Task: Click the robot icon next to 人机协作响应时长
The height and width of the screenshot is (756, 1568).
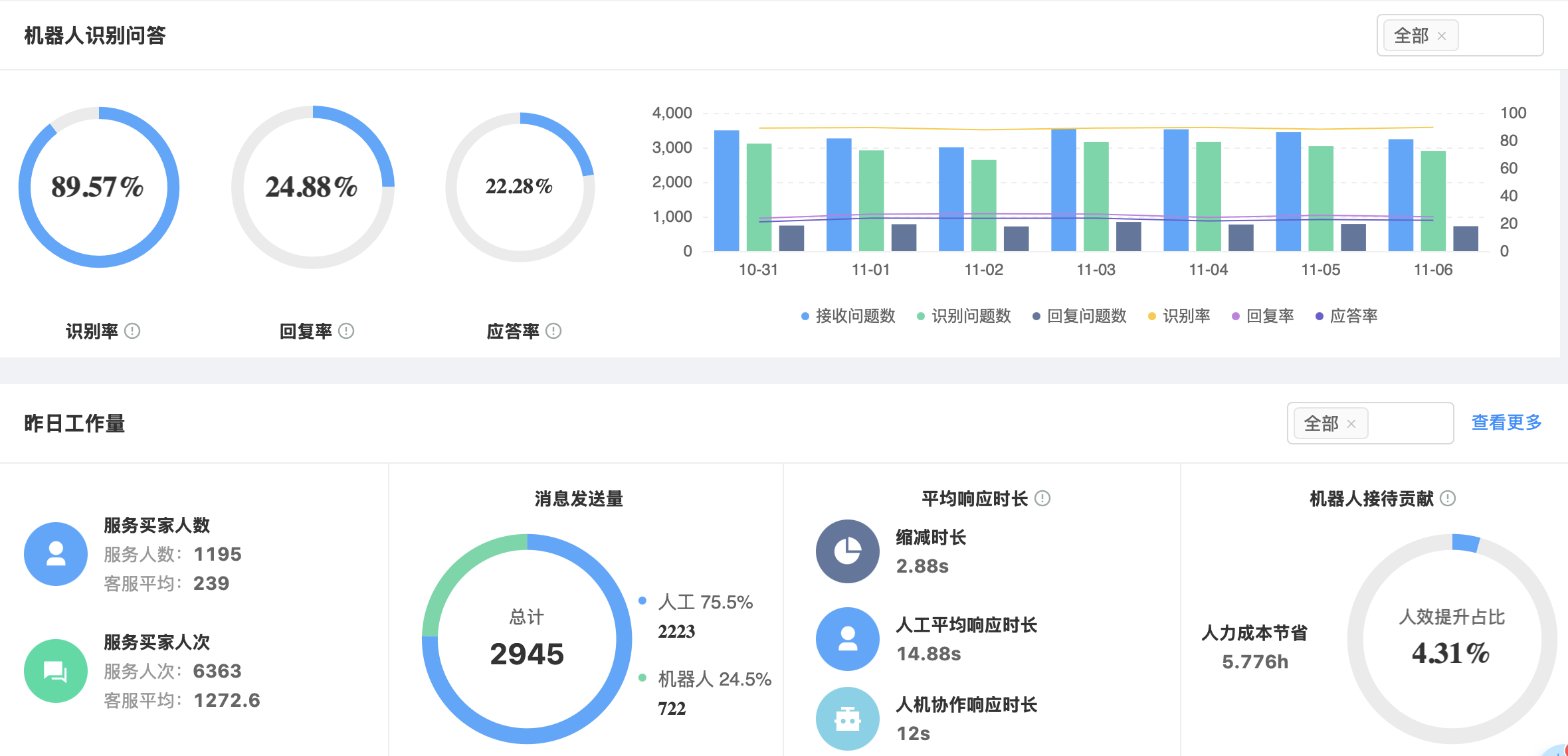Action: pyautogui.click(x=847, y=719)
